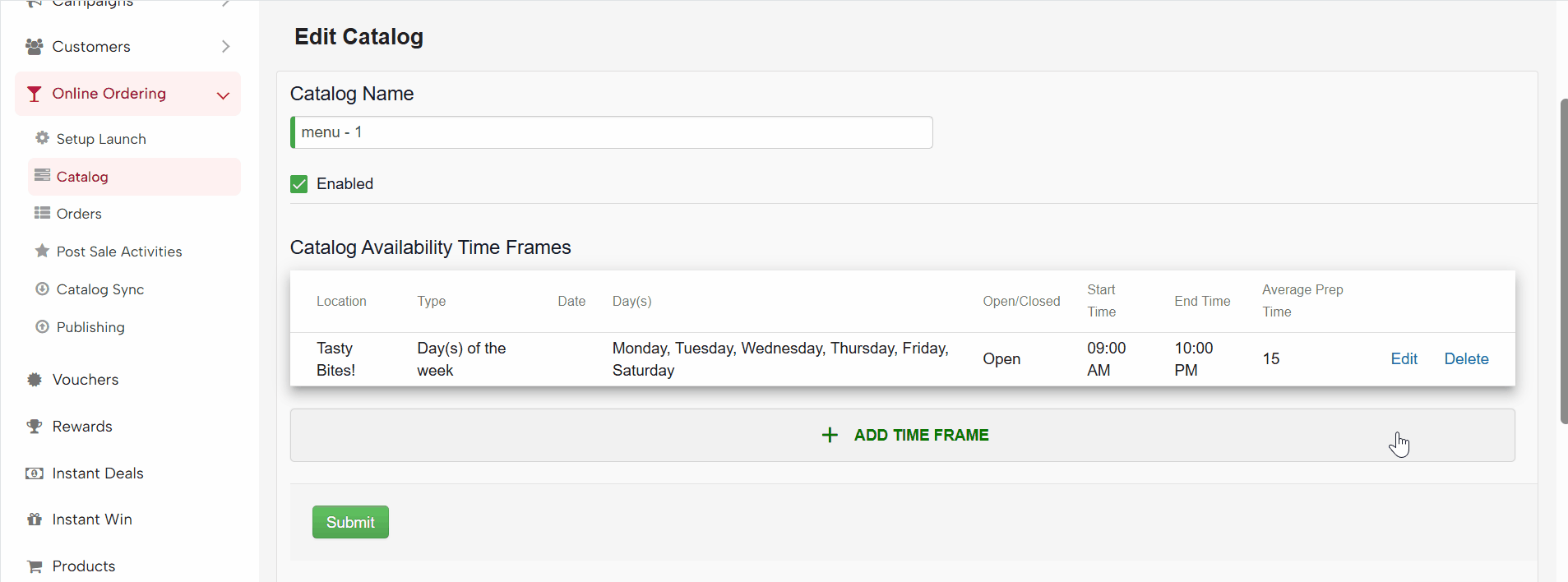Click the Vouchers badge icon

(x=34, y=380)
